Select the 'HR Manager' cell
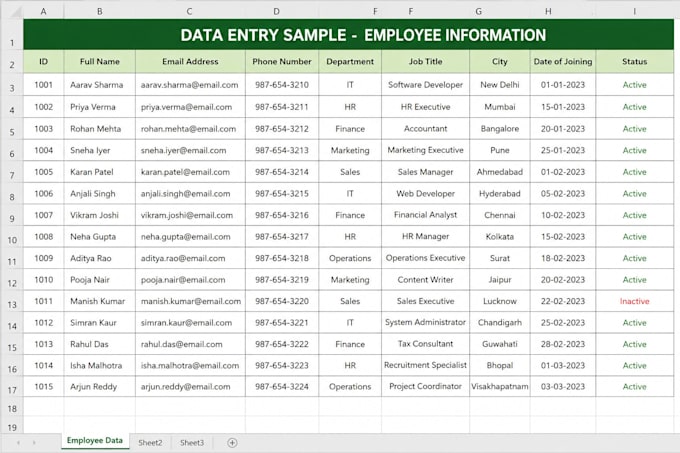 [425, 236]
